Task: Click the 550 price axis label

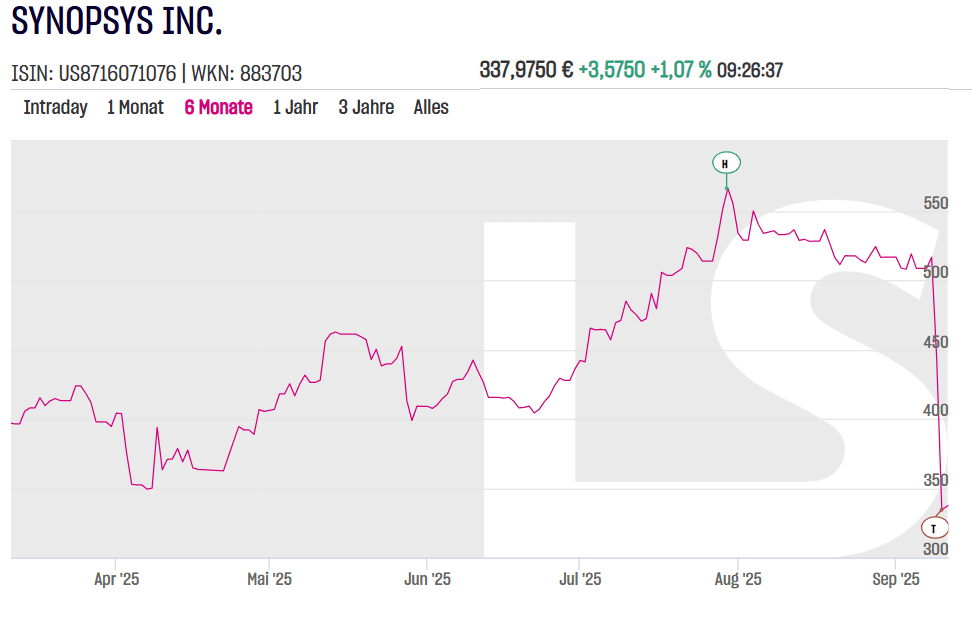Action: click(935, 203)
